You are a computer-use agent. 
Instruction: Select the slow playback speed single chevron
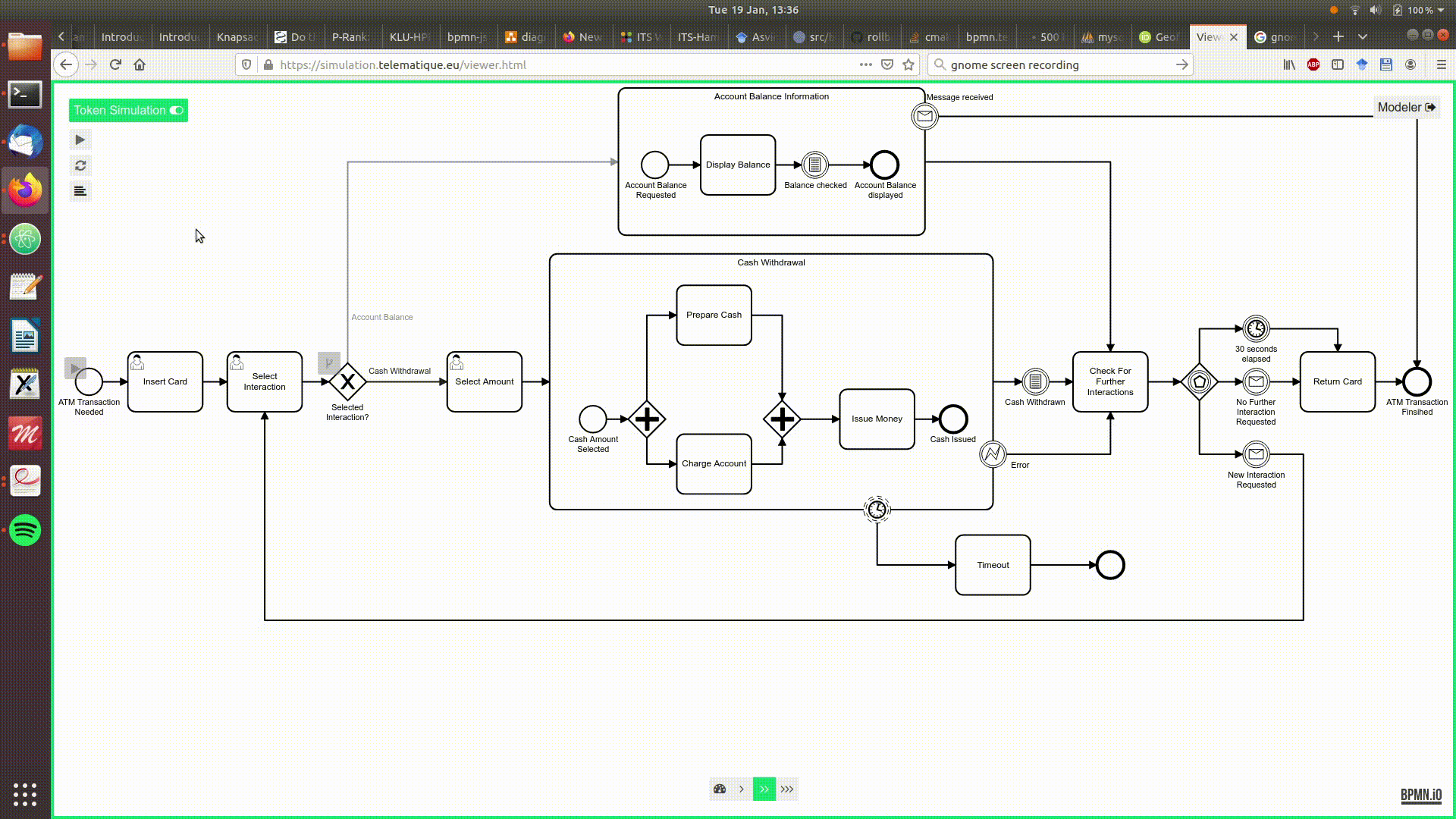pyautogui.click(x=742, y=789)
